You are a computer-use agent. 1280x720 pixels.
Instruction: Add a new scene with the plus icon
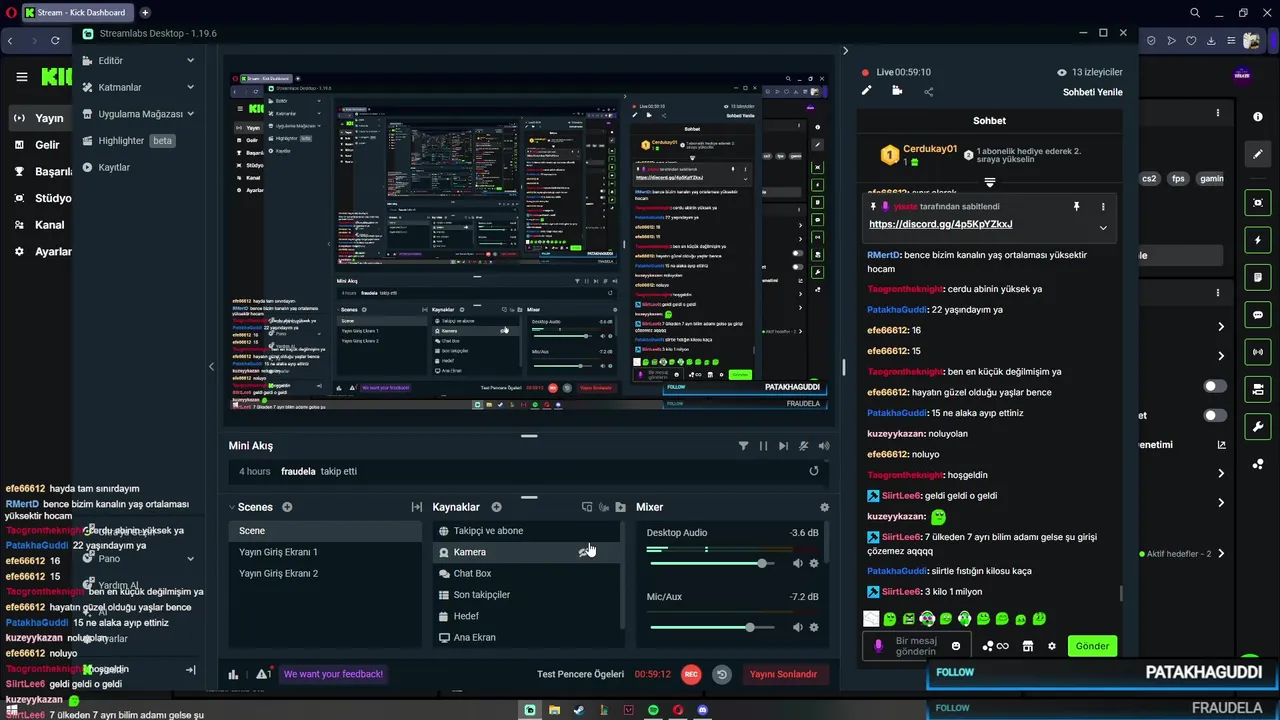click(287, 507)
